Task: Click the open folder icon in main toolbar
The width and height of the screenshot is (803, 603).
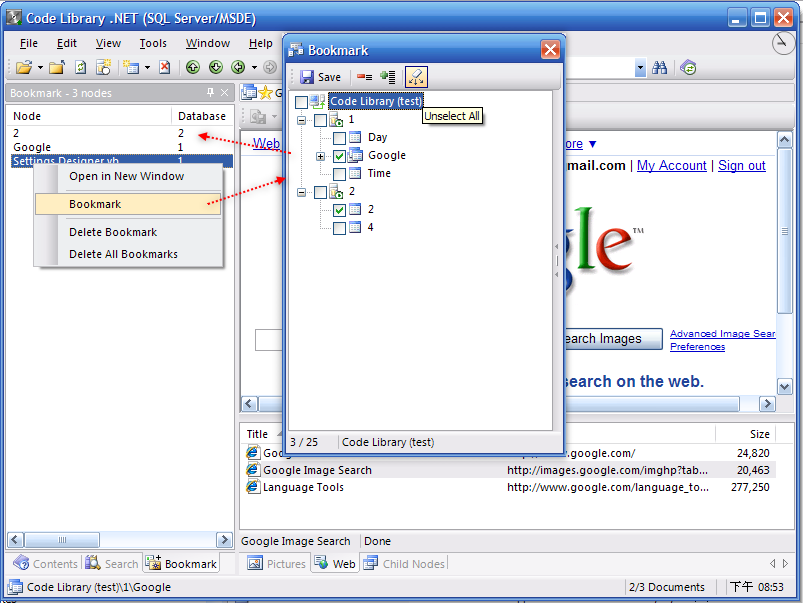Action: (24, 67)
